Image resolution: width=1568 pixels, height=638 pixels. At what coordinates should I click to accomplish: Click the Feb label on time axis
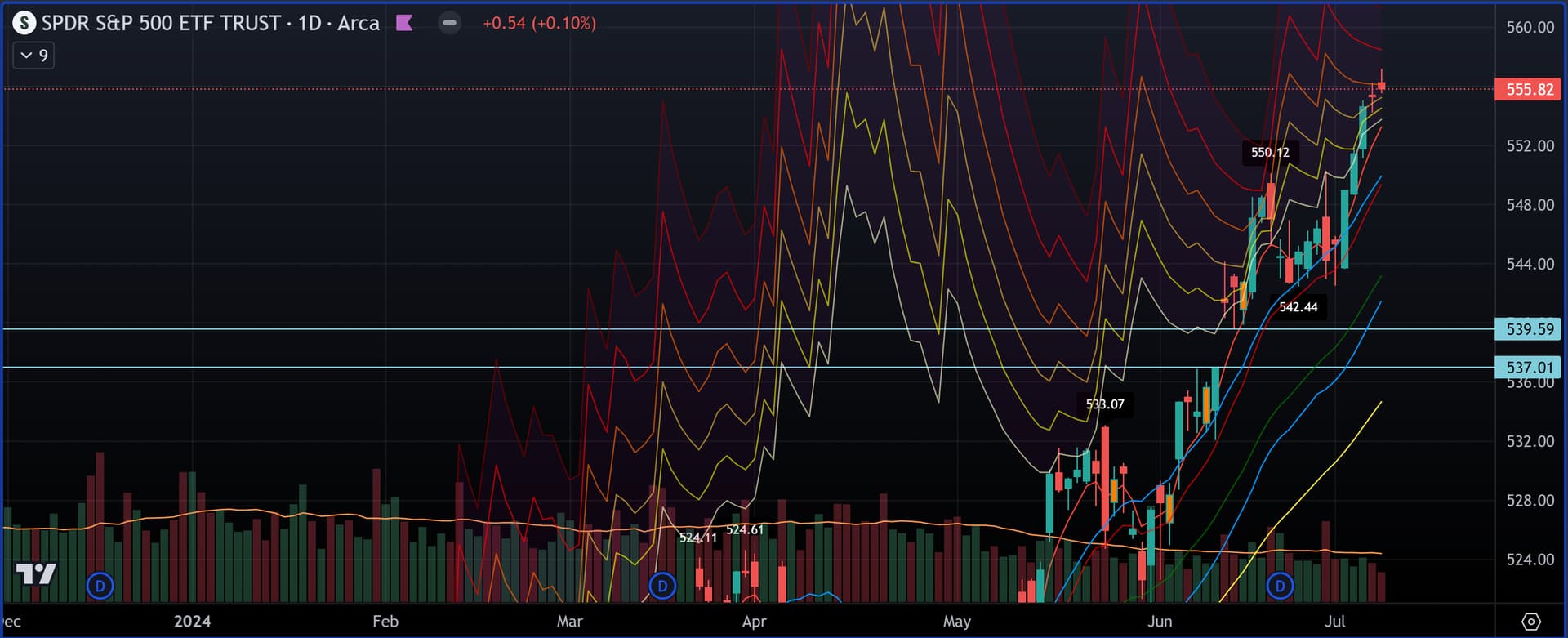(385, 622)
